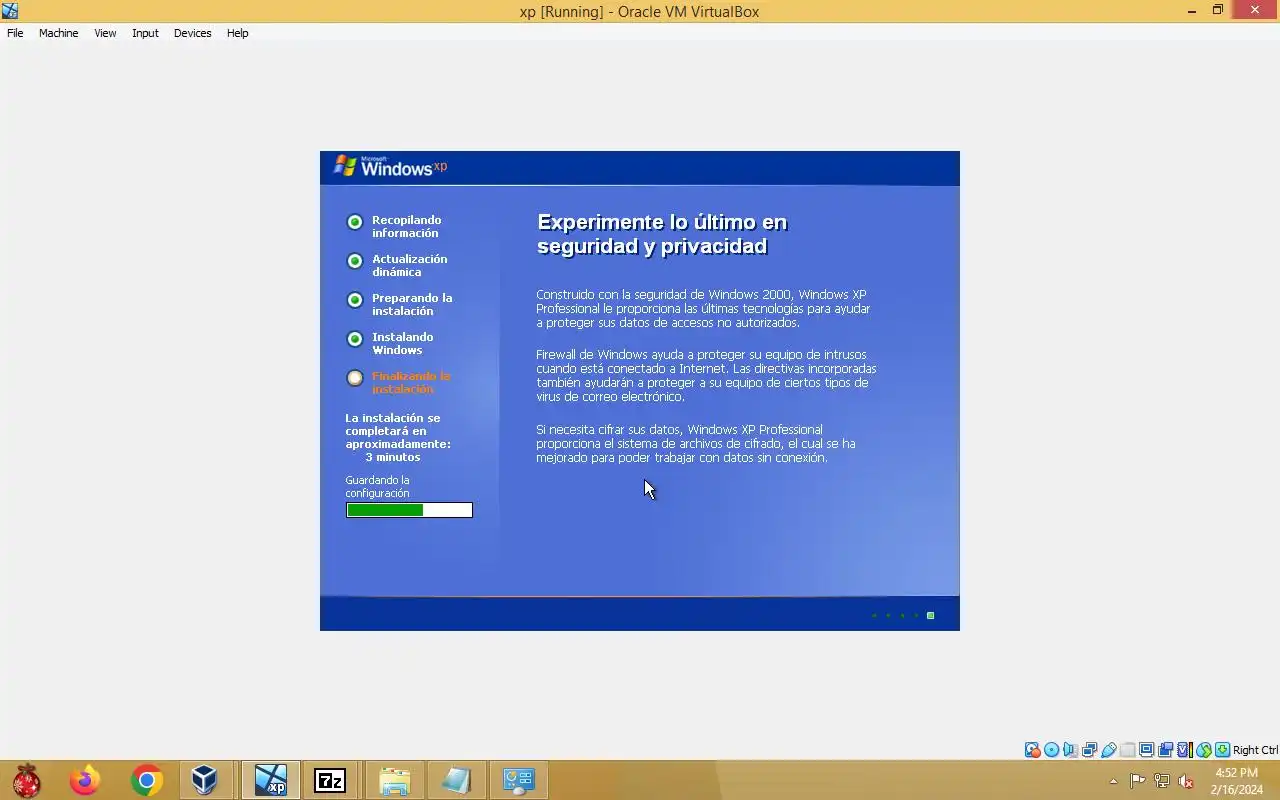The width and height of the screenshot is (1280, 800).
Task: Click the muted volume tray icon
Action: pyautogui.click(x=1186, y=781)
